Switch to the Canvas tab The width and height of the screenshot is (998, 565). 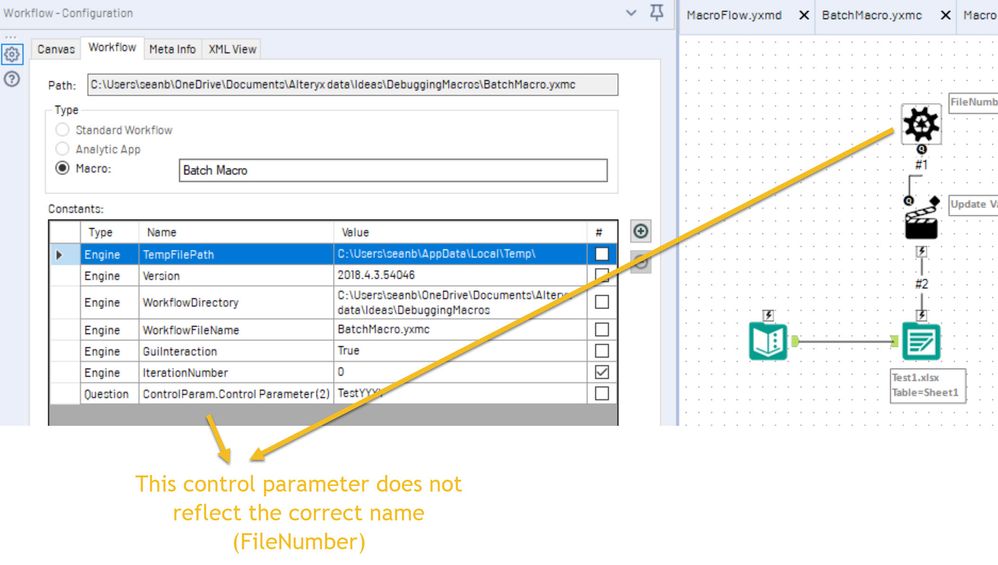56,49
